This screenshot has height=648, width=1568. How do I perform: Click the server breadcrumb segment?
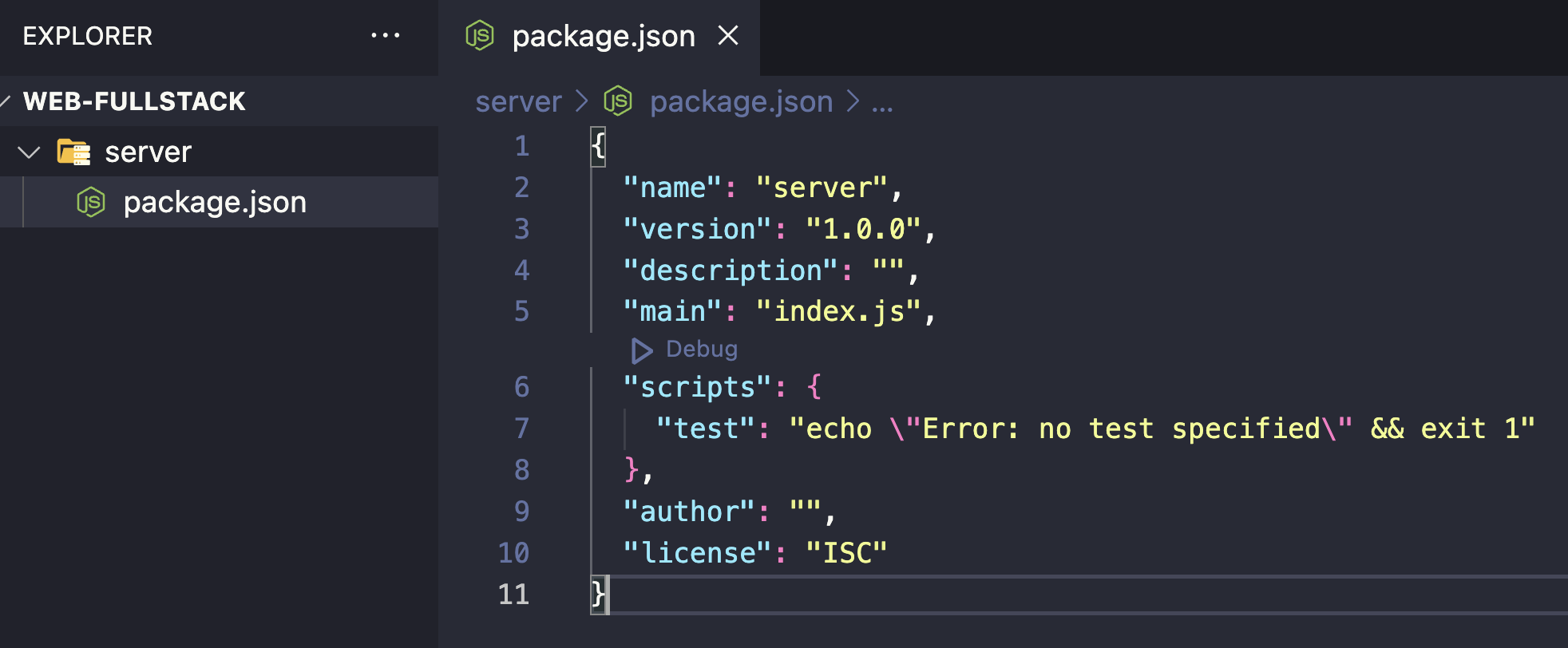coord(518,102)
